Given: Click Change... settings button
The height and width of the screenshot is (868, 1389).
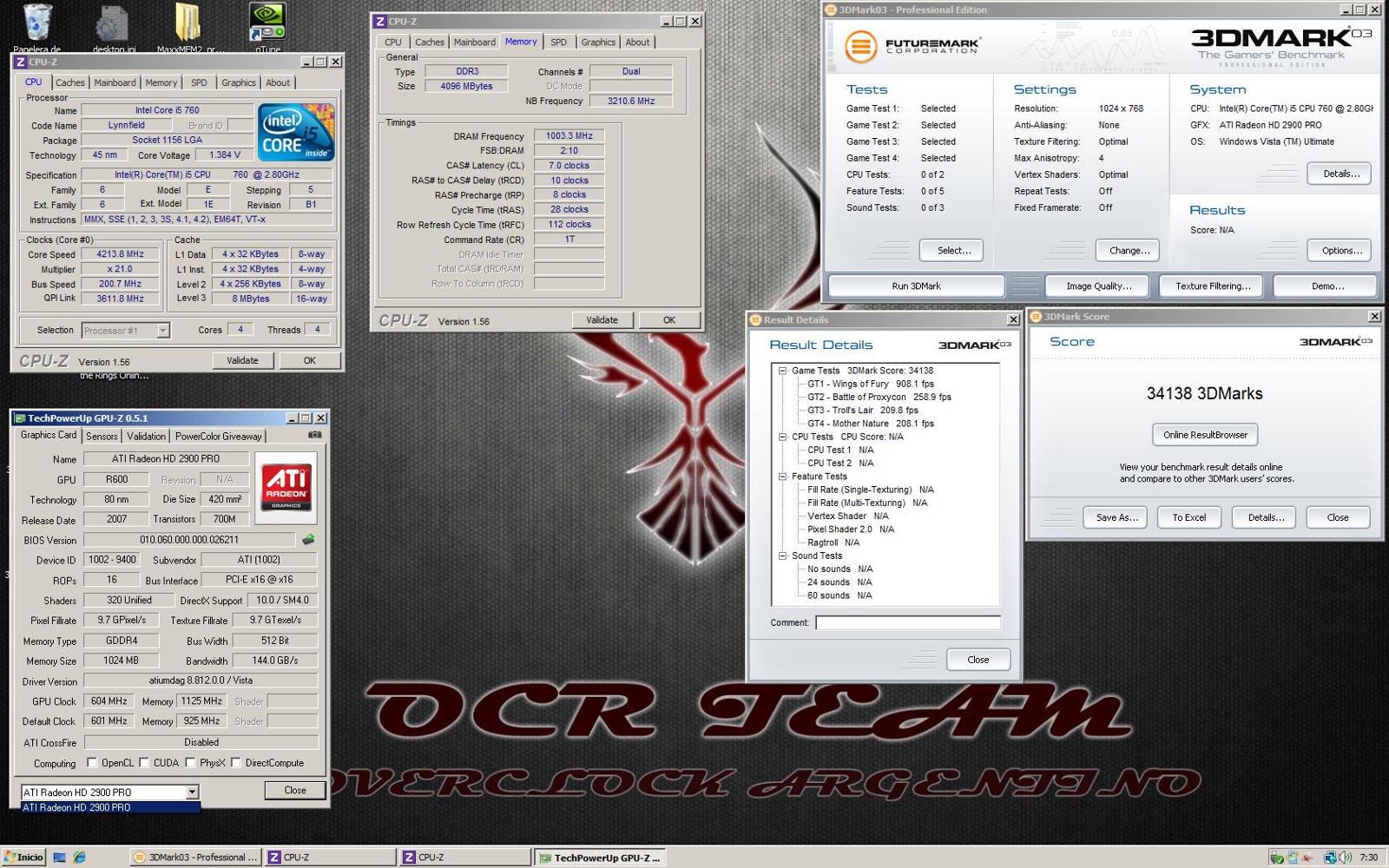Looking at the screenshot, I should pyautogui.click(x=1129, y=250).
